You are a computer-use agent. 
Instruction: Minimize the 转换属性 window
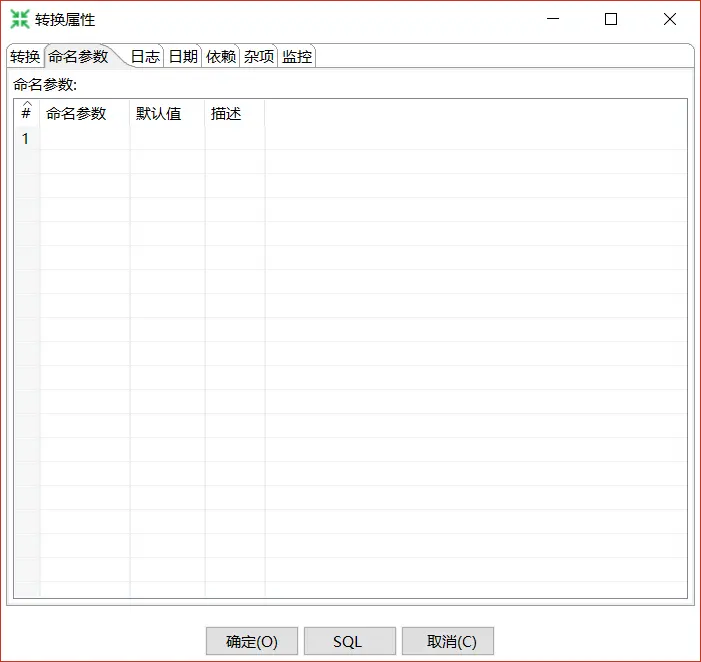[553, 19]
